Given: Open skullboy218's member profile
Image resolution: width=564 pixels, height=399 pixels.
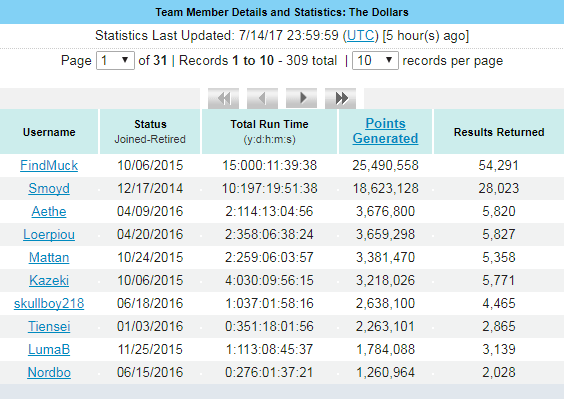Looking at the screenshot, I should click(49, 304).
